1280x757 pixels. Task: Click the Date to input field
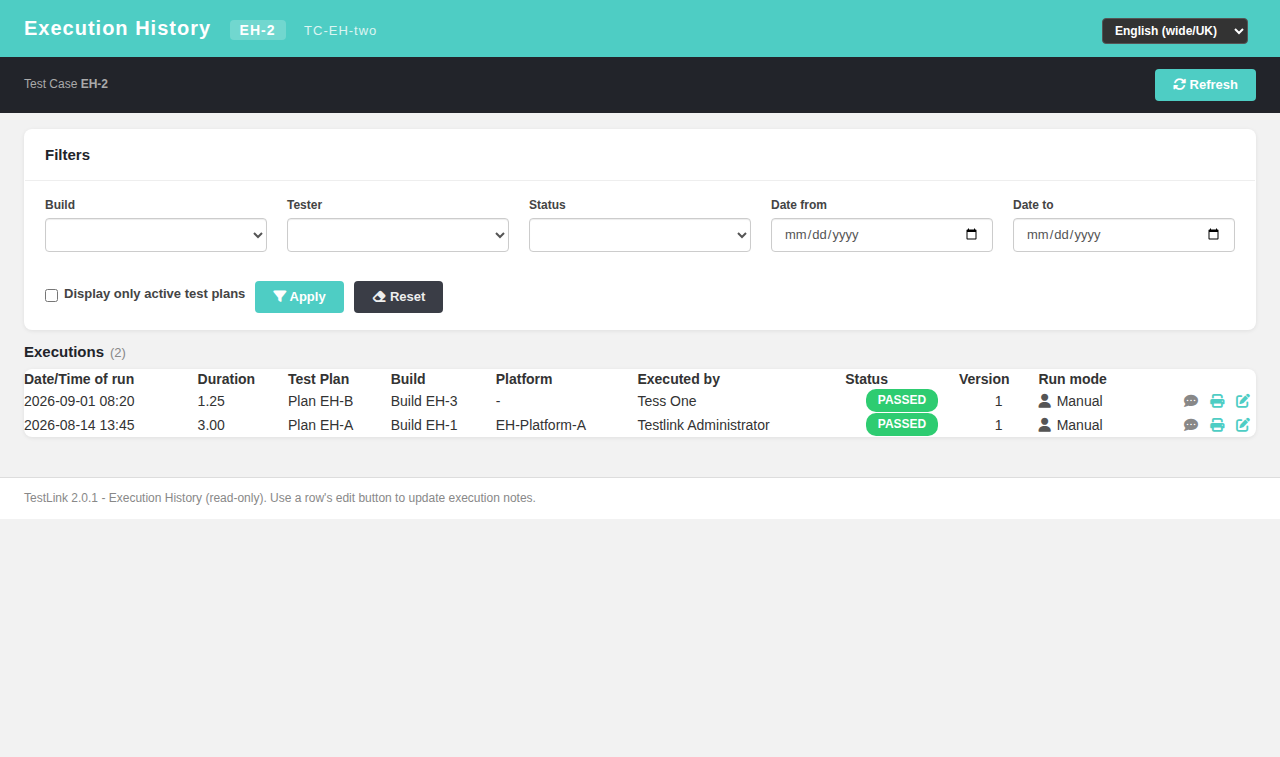[x=1124, y=235]
